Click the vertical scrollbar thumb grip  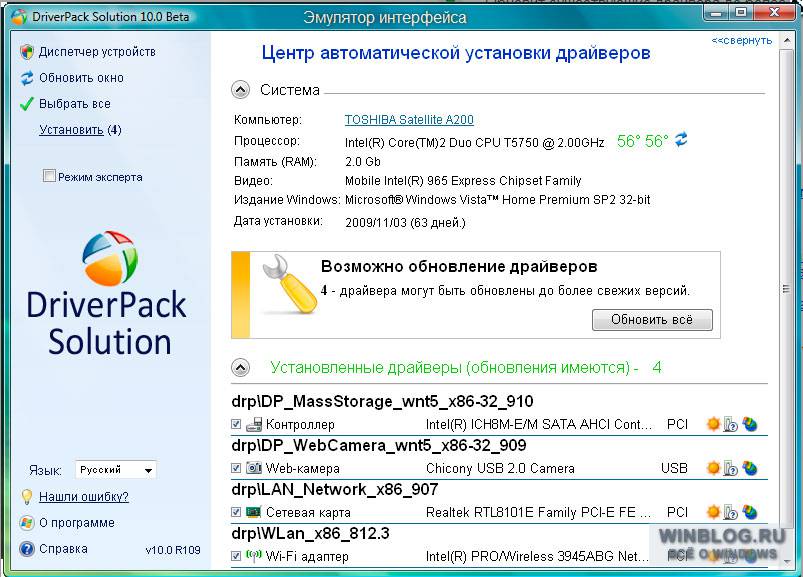tap(787, 289)
